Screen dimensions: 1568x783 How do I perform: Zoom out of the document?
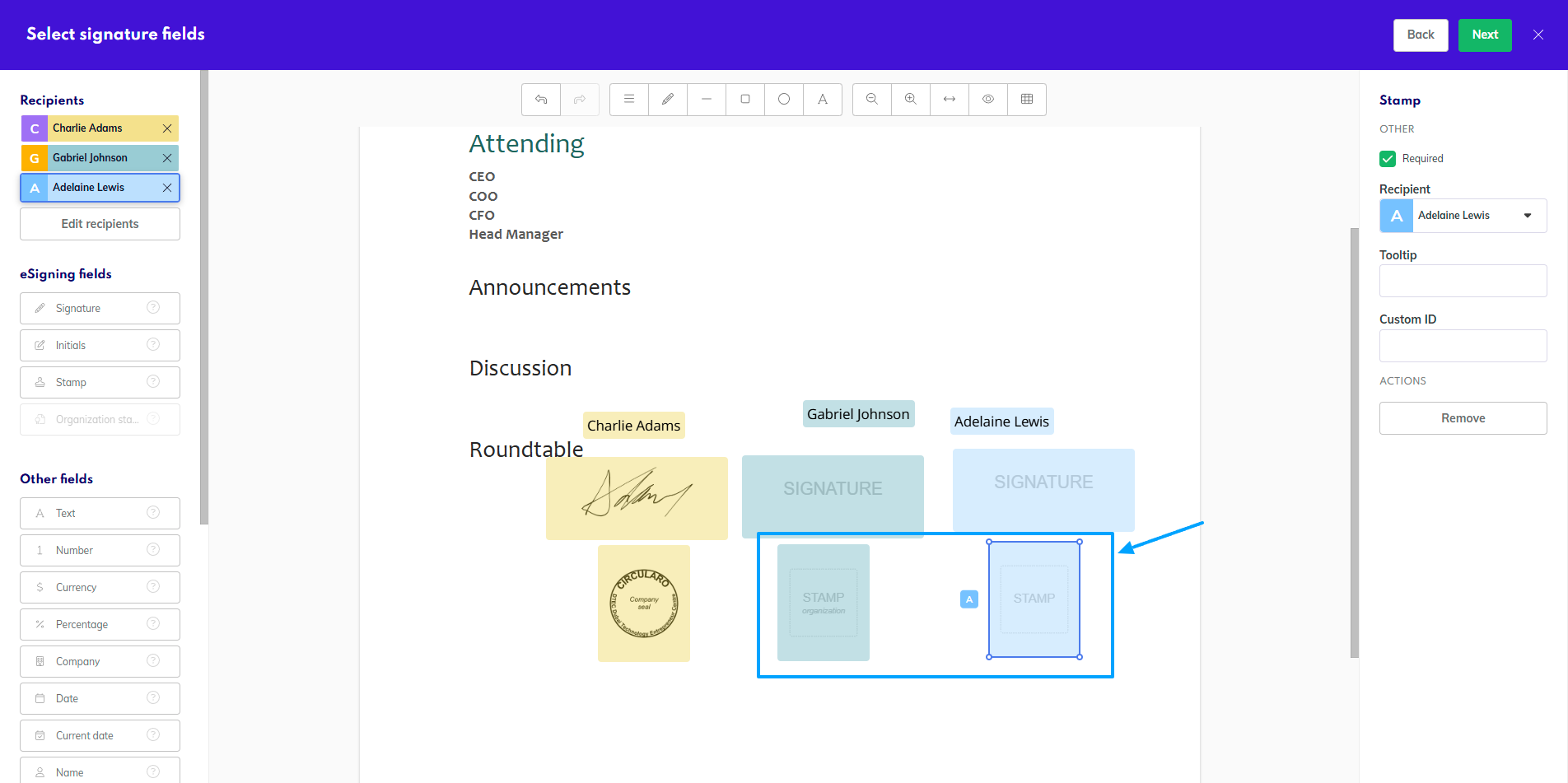(x=872, y=100)
